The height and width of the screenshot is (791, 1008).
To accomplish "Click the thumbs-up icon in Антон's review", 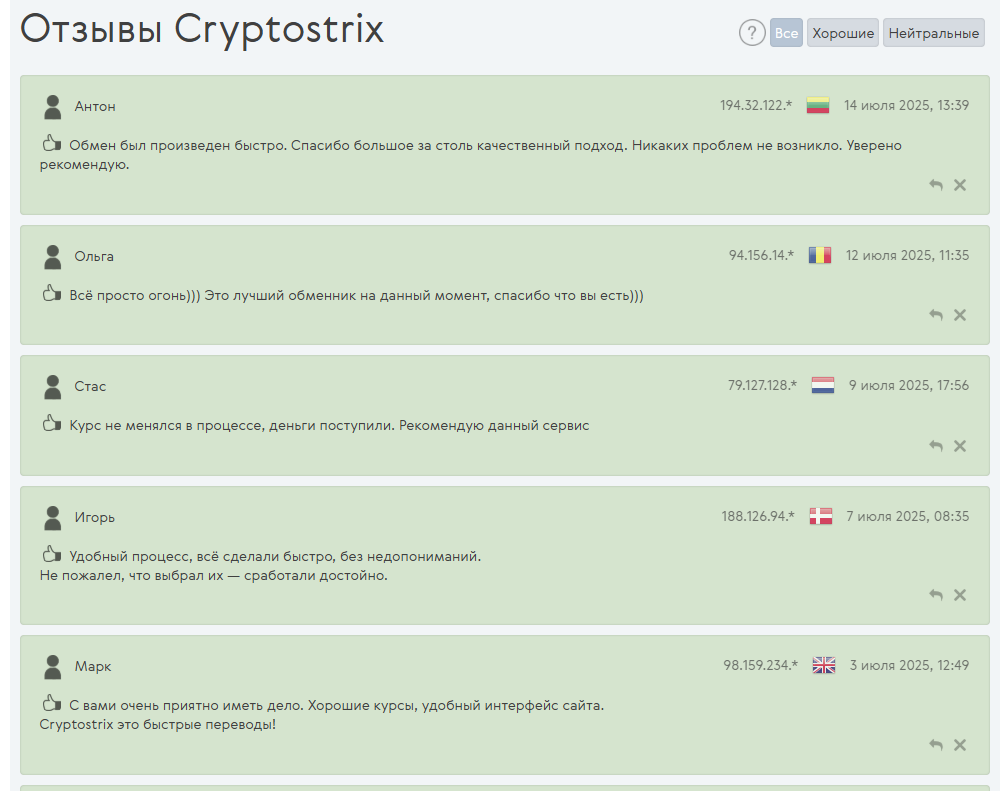I will coord(51,143).
